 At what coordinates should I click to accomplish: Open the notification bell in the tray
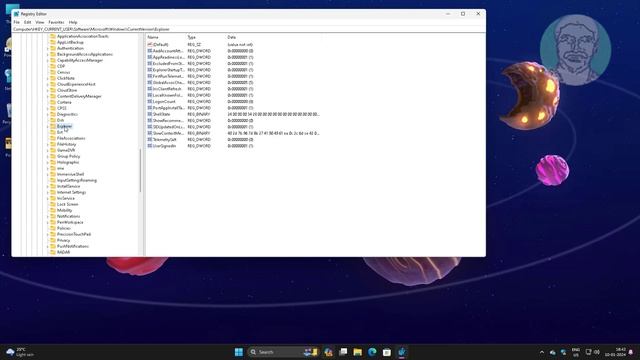coord(631,352)
